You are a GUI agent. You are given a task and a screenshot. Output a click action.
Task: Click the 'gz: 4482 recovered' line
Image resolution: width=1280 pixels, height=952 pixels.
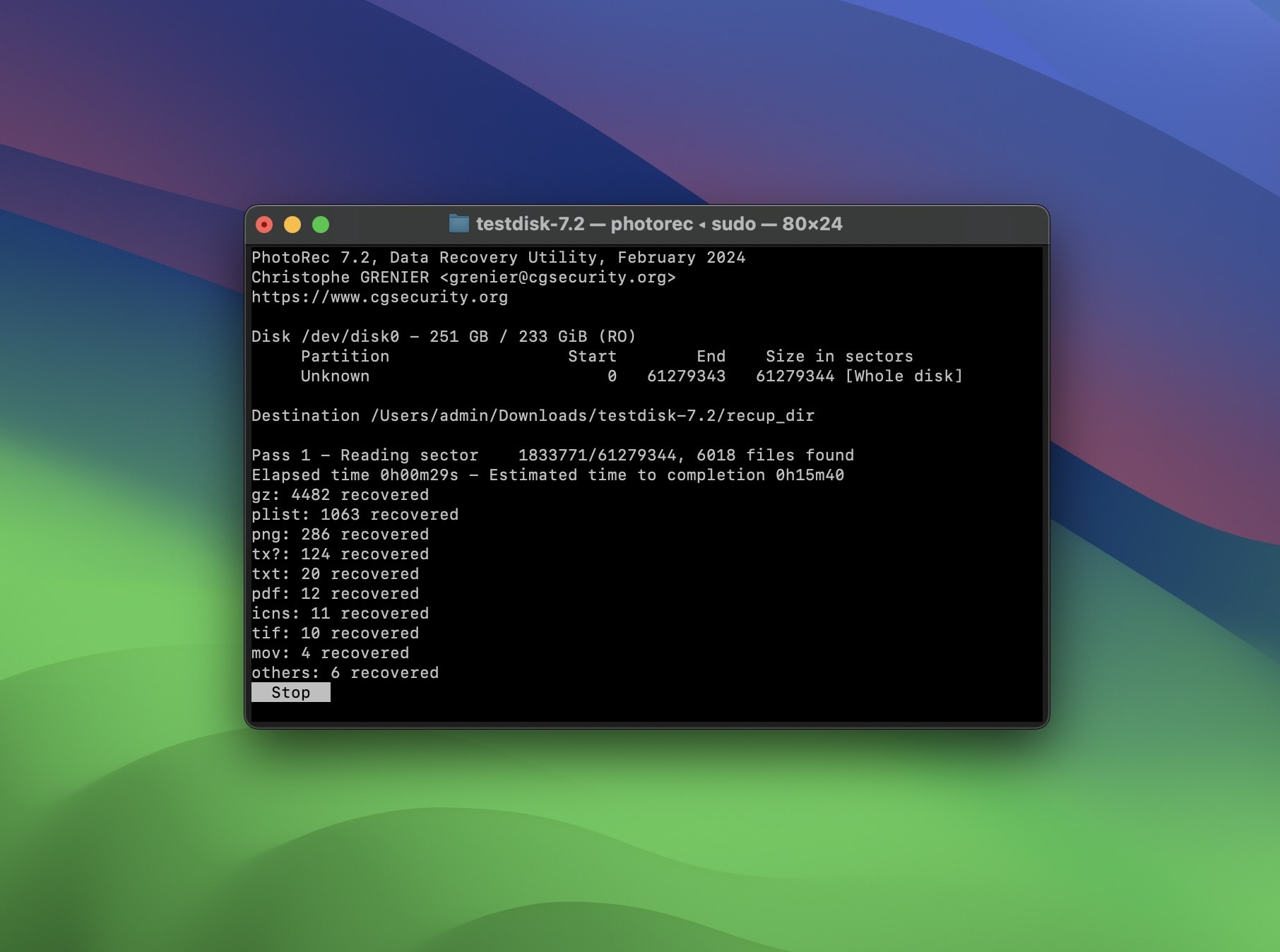(x=340, y=495)
